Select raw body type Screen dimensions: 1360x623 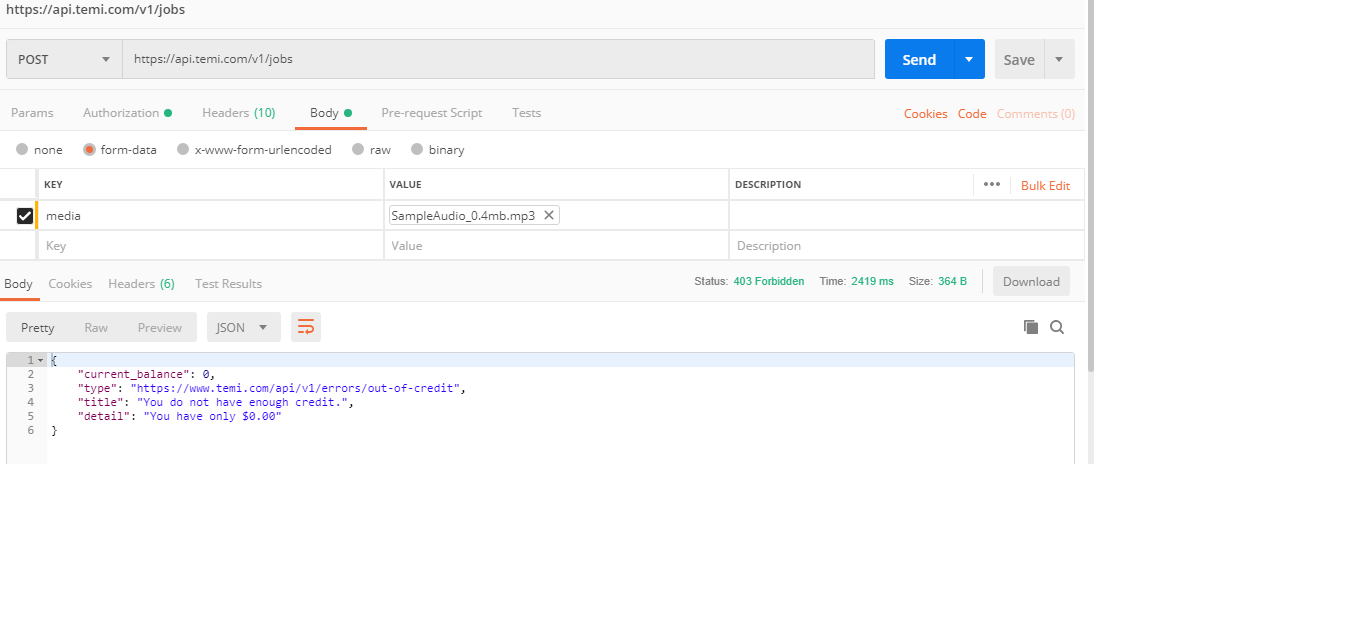(x=358, y=150)
